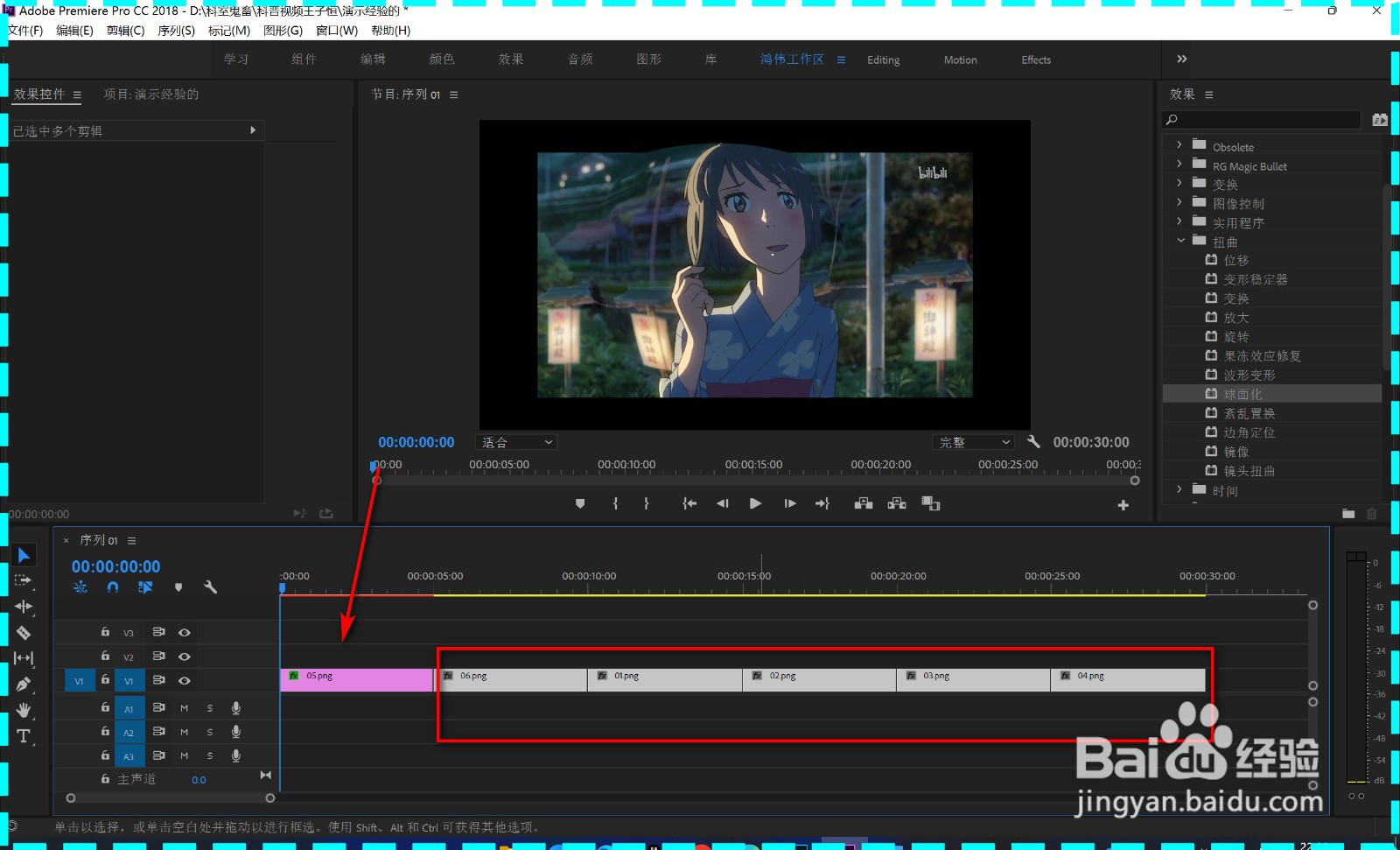Lock the V2 track
Viewport: 1400px width, 850px height.
(x=105, y=656)
